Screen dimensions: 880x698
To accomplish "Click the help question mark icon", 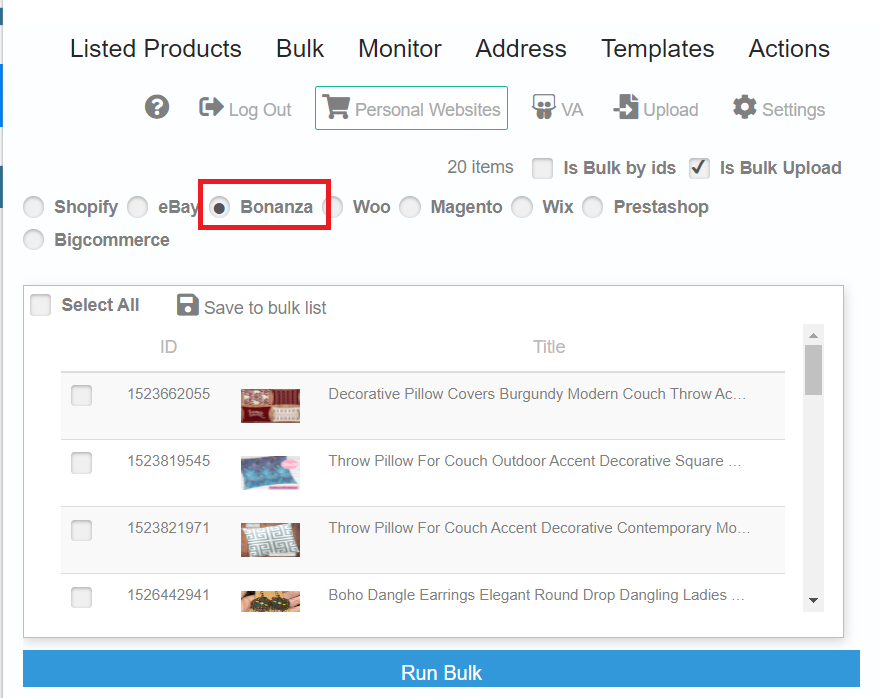I will [x=157, y=107].
